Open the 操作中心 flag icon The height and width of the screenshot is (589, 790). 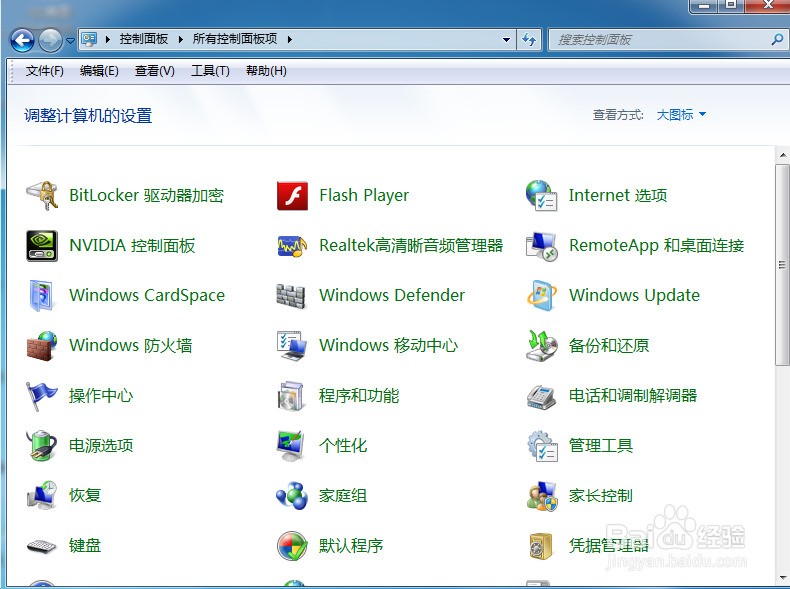(x=42, y=396)
